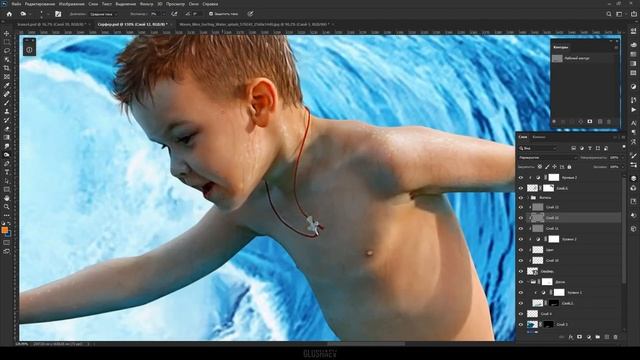Create a new group folder icon
Screen dimensions: 640x360
598,337
